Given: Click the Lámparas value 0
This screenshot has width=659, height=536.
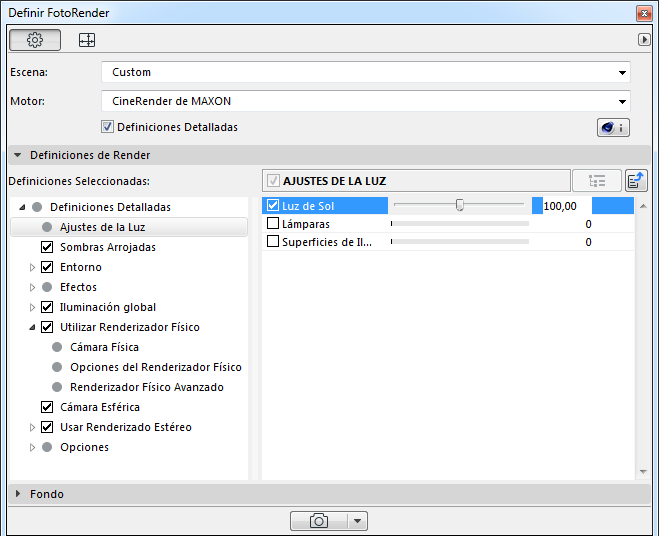Looking at the screenshot, I should click(588, 224).
